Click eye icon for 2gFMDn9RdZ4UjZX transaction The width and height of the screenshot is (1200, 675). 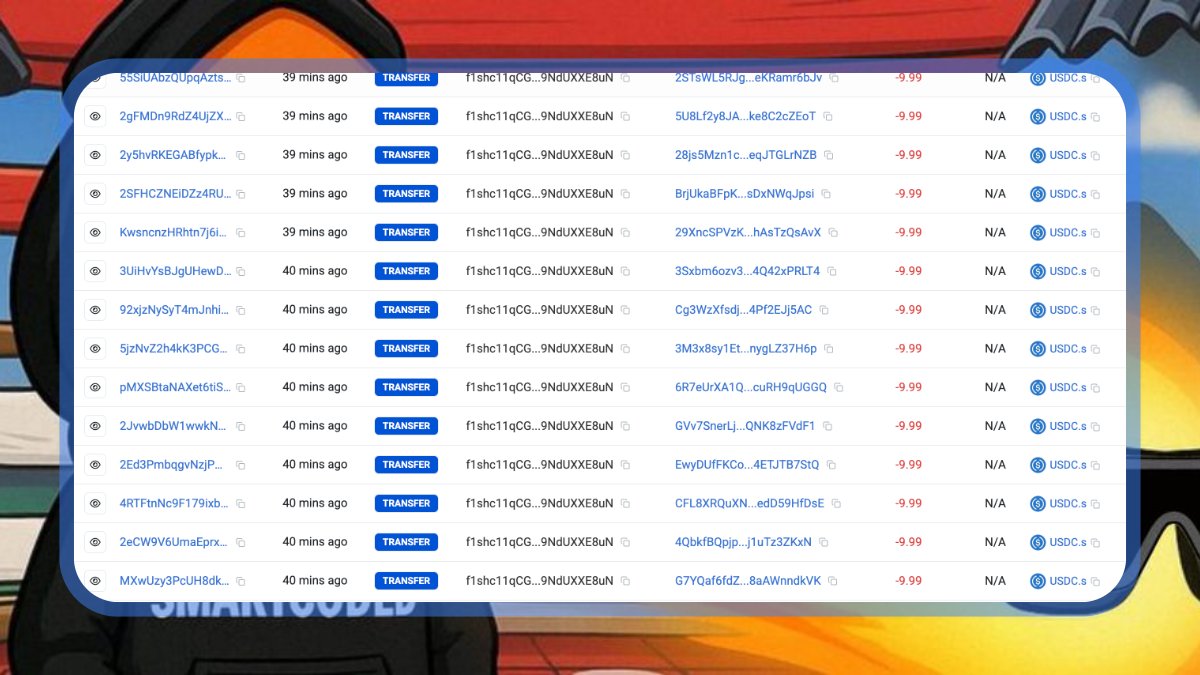pyautogui.click(x=95, y=116)
